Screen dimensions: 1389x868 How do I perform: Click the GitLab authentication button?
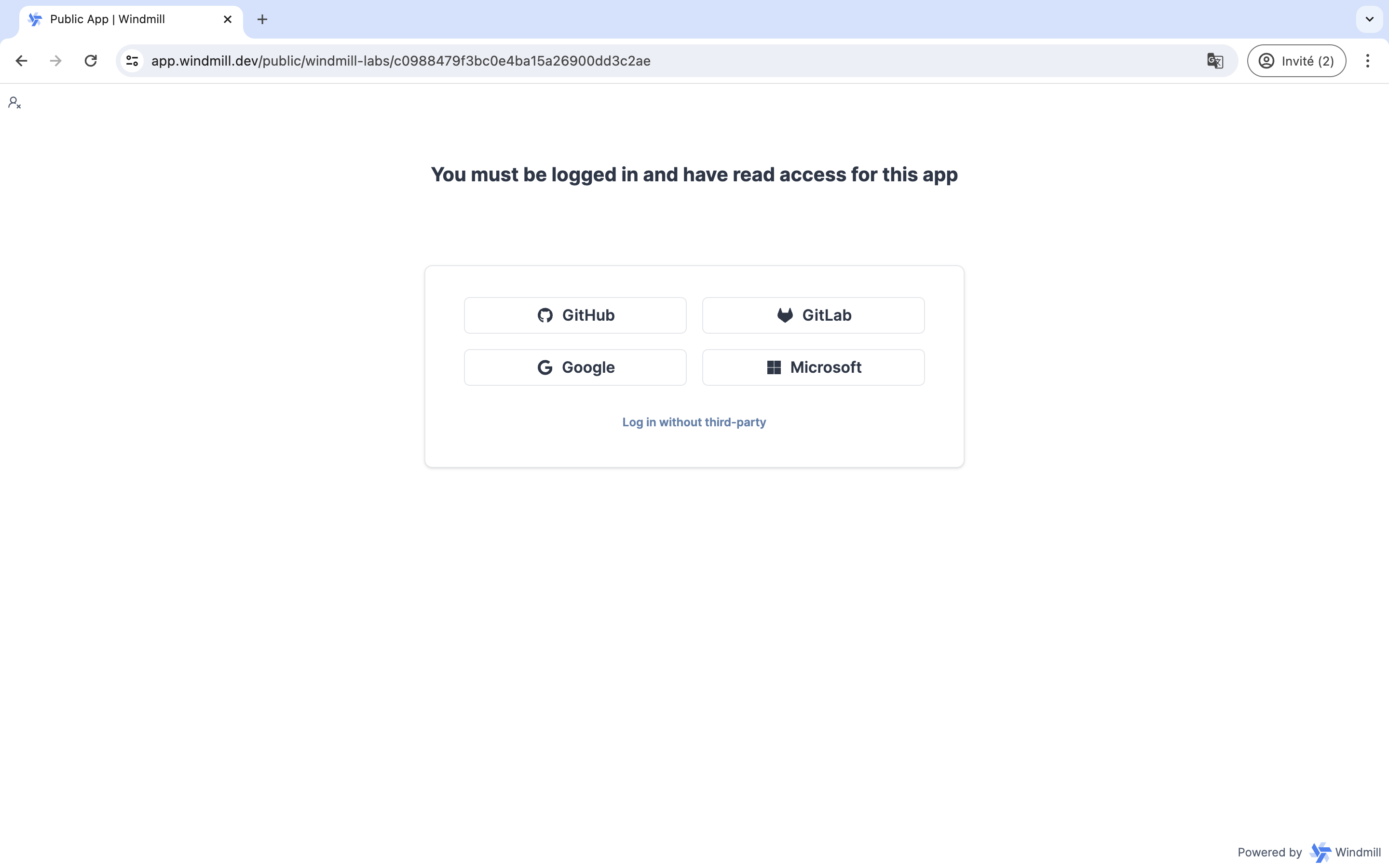813,315
